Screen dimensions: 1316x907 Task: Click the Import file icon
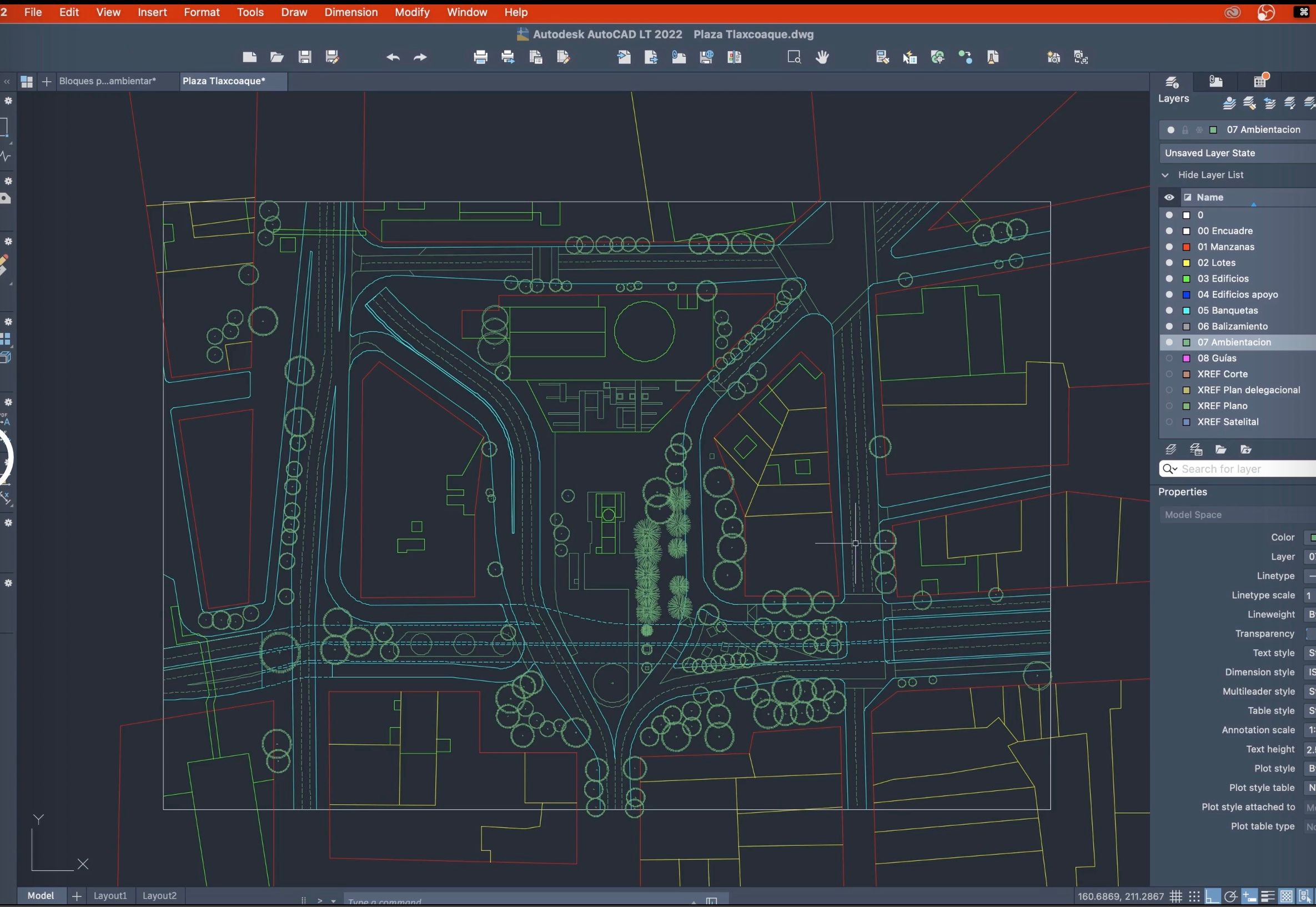coord(624,57)
